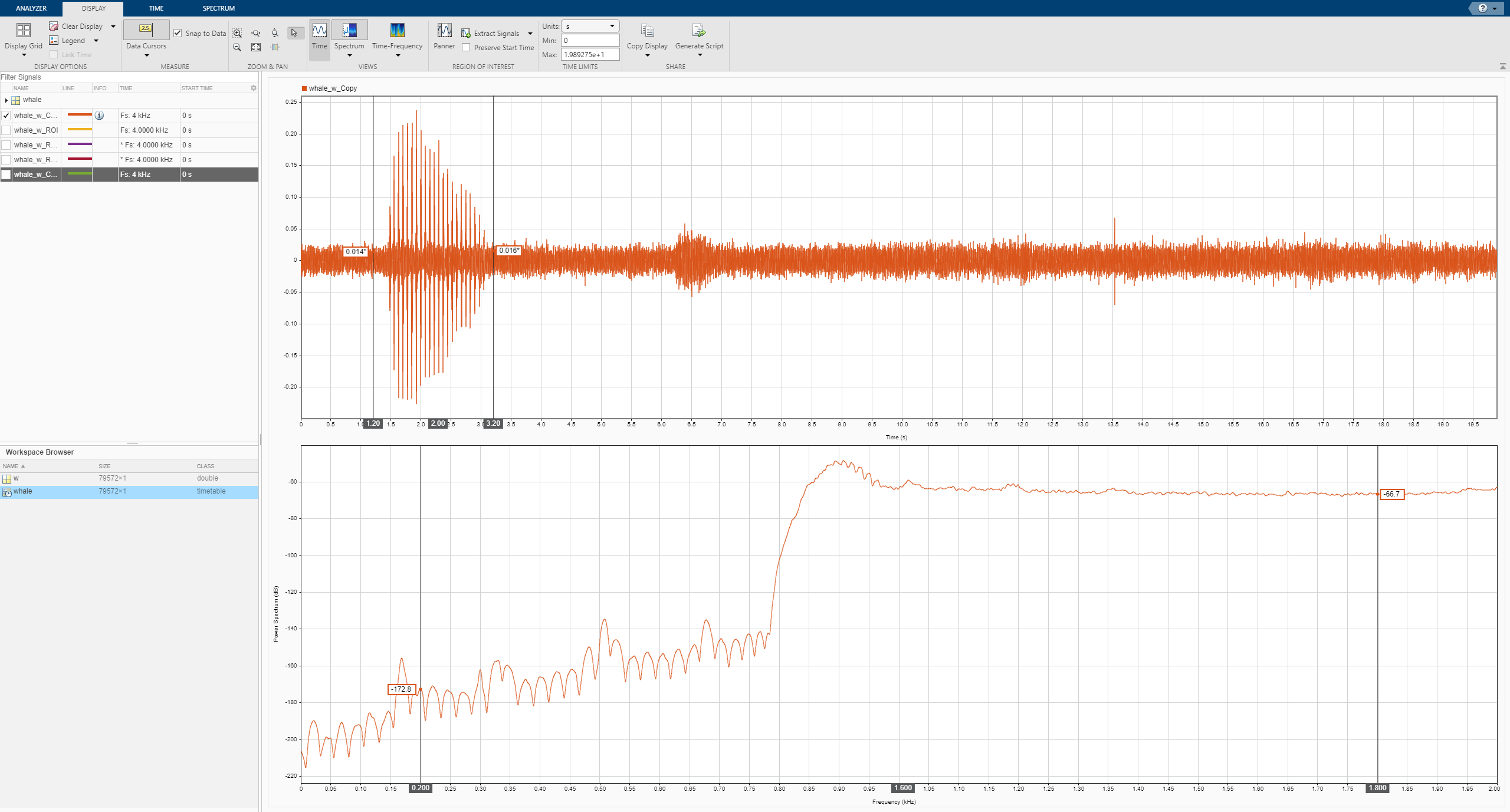Viewport: 1510px width, 812px height.
Task: Select the Zoom In tool
Action: (237, 34)
